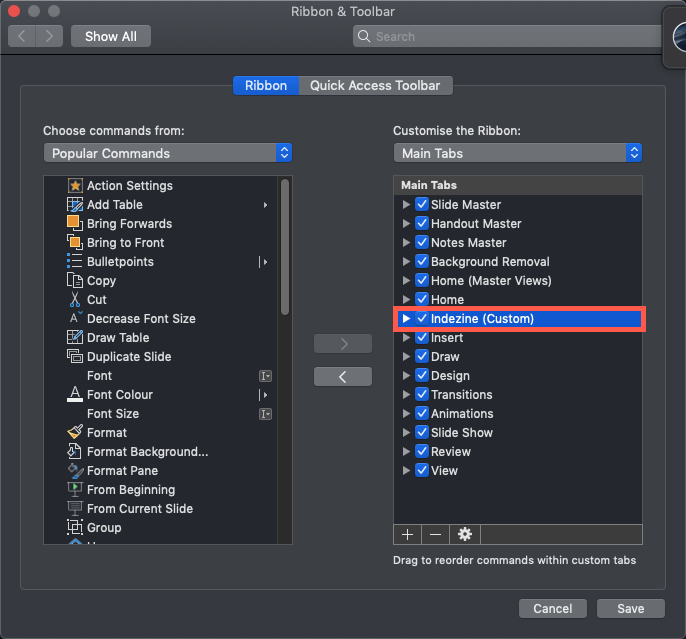Screen dimensions: 686x639
Task: Click the Format paintbrush icon
Action: [x=75, y=432]
